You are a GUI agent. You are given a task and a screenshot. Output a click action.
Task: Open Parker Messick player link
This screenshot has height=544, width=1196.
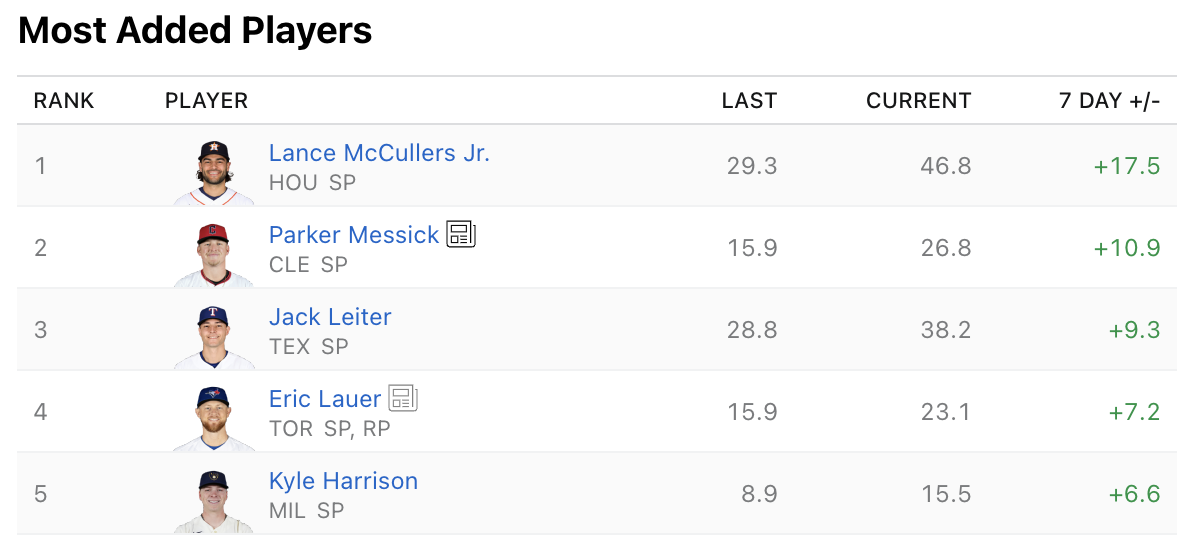pos(354,235)
